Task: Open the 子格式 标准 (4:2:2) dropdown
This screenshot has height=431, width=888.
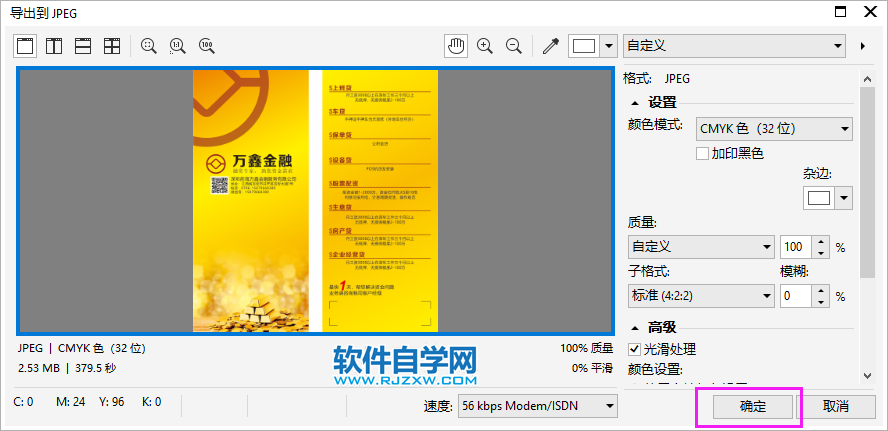Action: coord(701,296)
